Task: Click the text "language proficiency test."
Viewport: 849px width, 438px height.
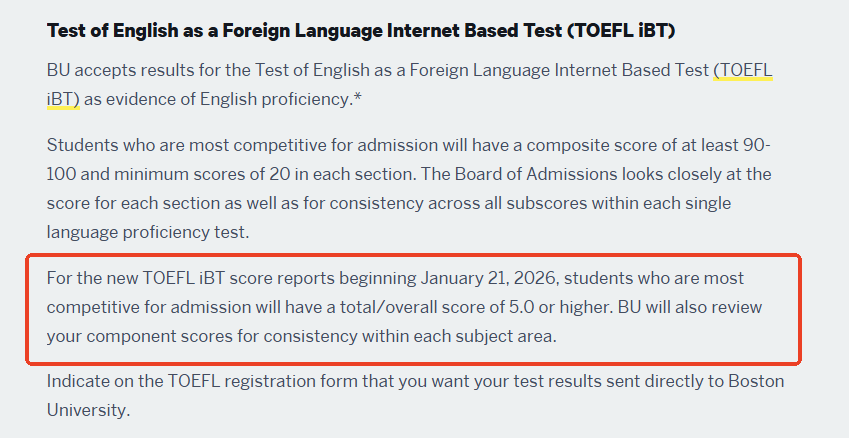Action: [148, 232]
